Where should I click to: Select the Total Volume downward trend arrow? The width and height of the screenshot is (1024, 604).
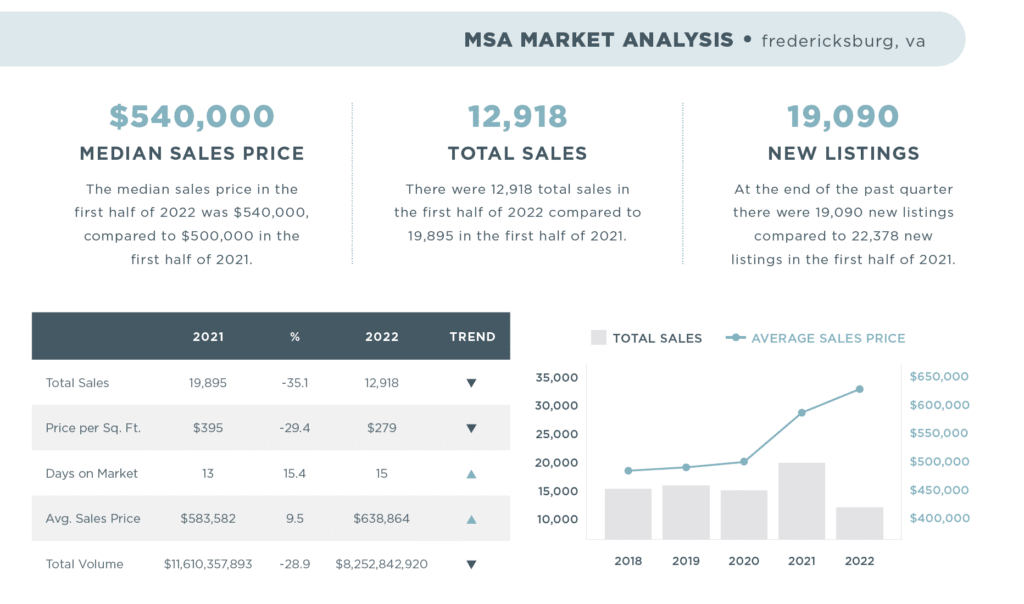(472, 564)
